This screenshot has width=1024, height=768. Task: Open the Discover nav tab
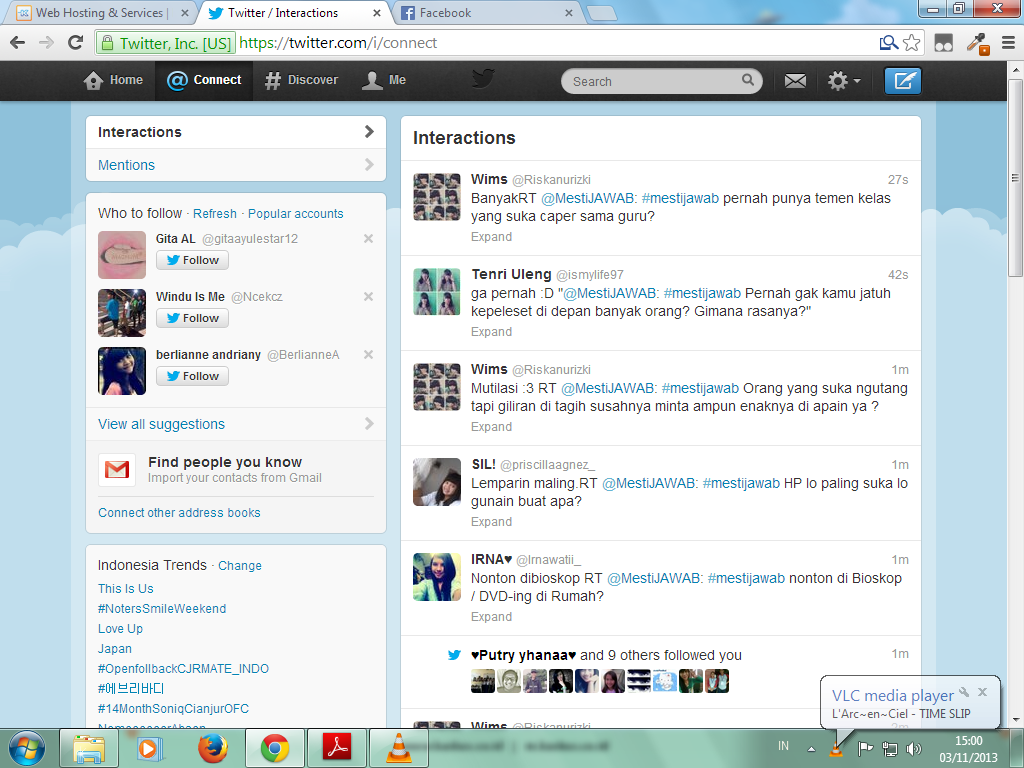pos(301,80)
